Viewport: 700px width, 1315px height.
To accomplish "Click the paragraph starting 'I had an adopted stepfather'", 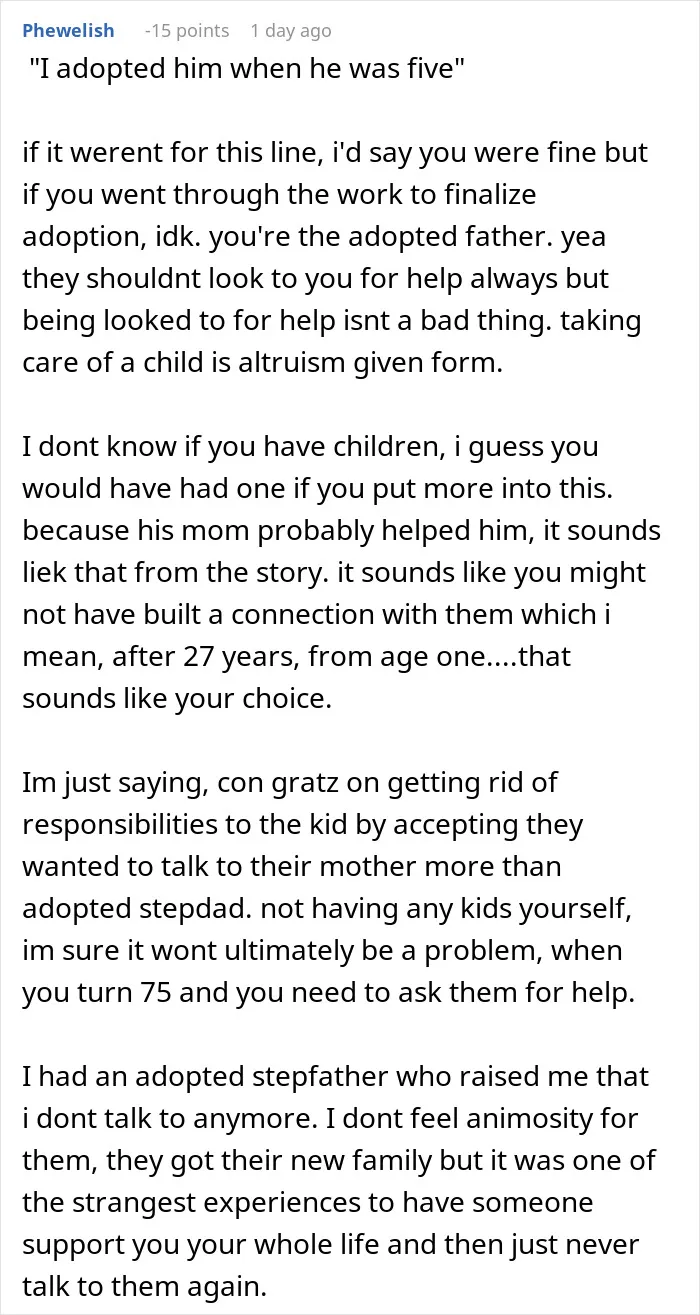I will click(x=337, y=1181).
